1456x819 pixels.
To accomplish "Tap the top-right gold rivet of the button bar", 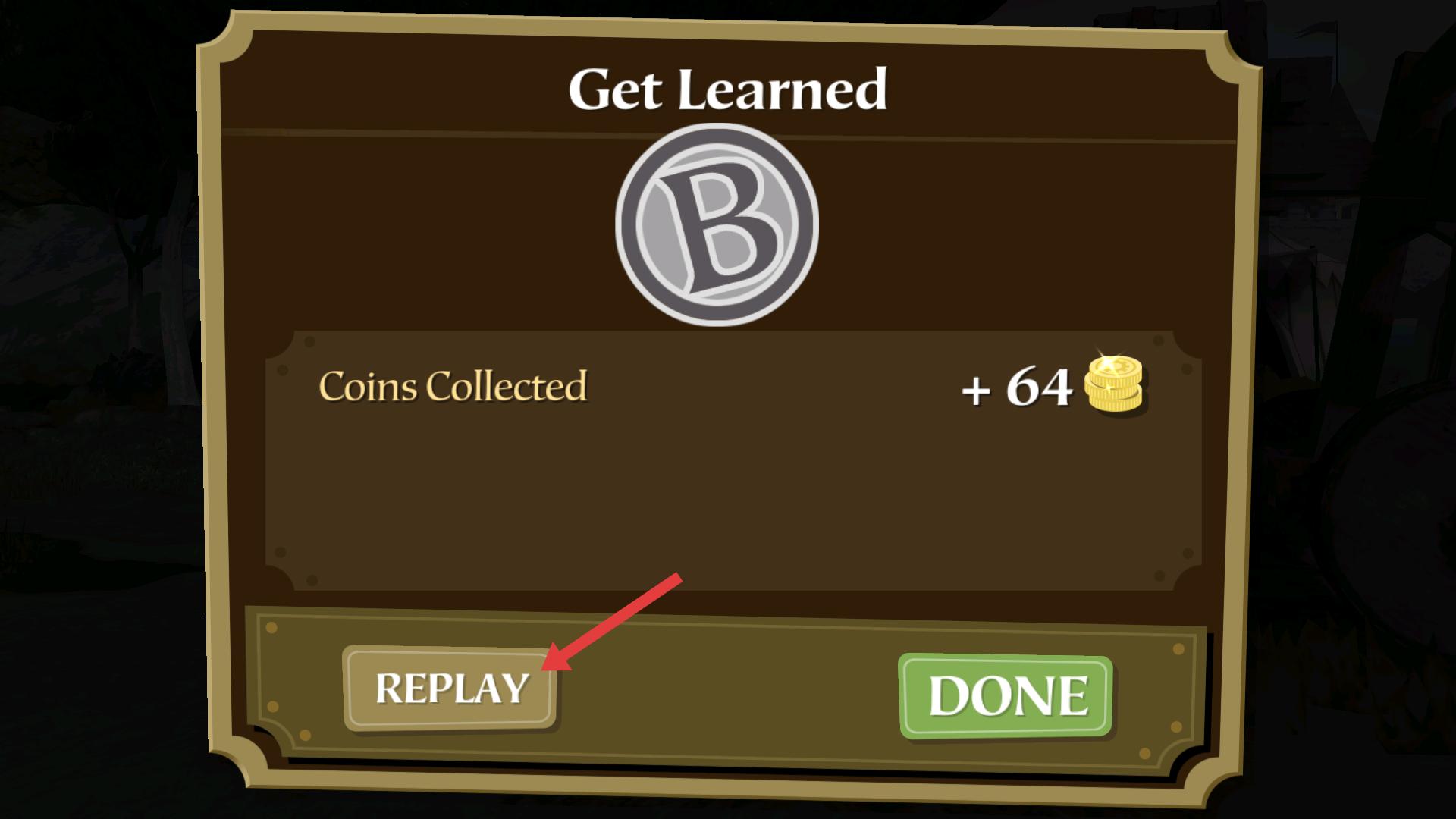I will click(1178, 649).
